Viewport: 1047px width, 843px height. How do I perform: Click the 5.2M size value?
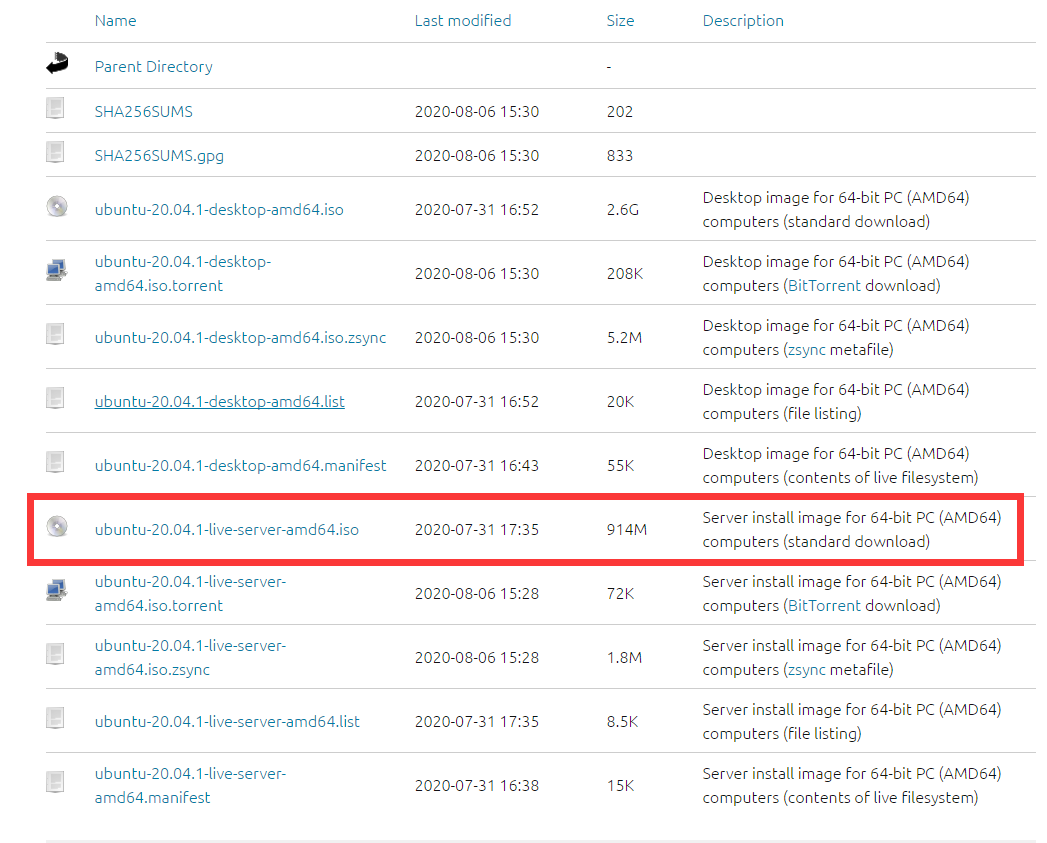coord(624,338)
